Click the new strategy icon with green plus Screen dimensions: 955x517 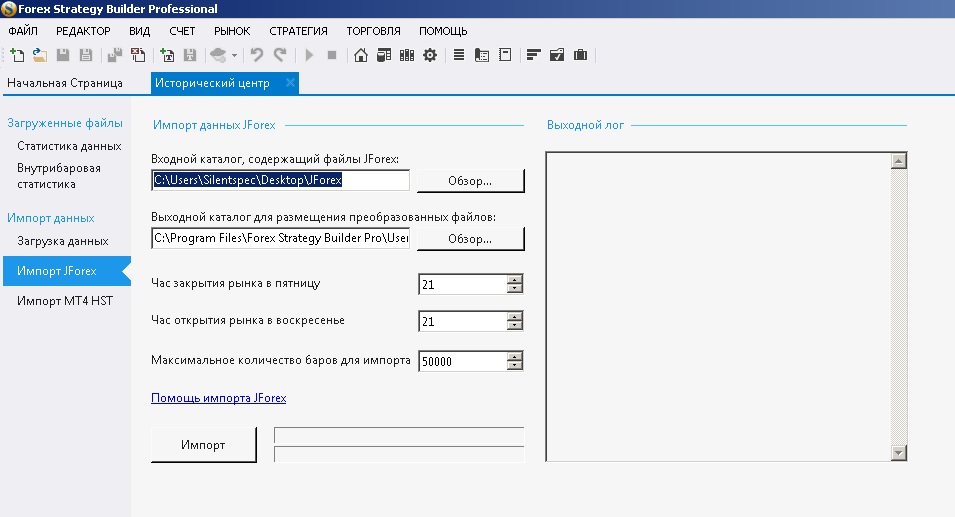(x=17, y=55)
